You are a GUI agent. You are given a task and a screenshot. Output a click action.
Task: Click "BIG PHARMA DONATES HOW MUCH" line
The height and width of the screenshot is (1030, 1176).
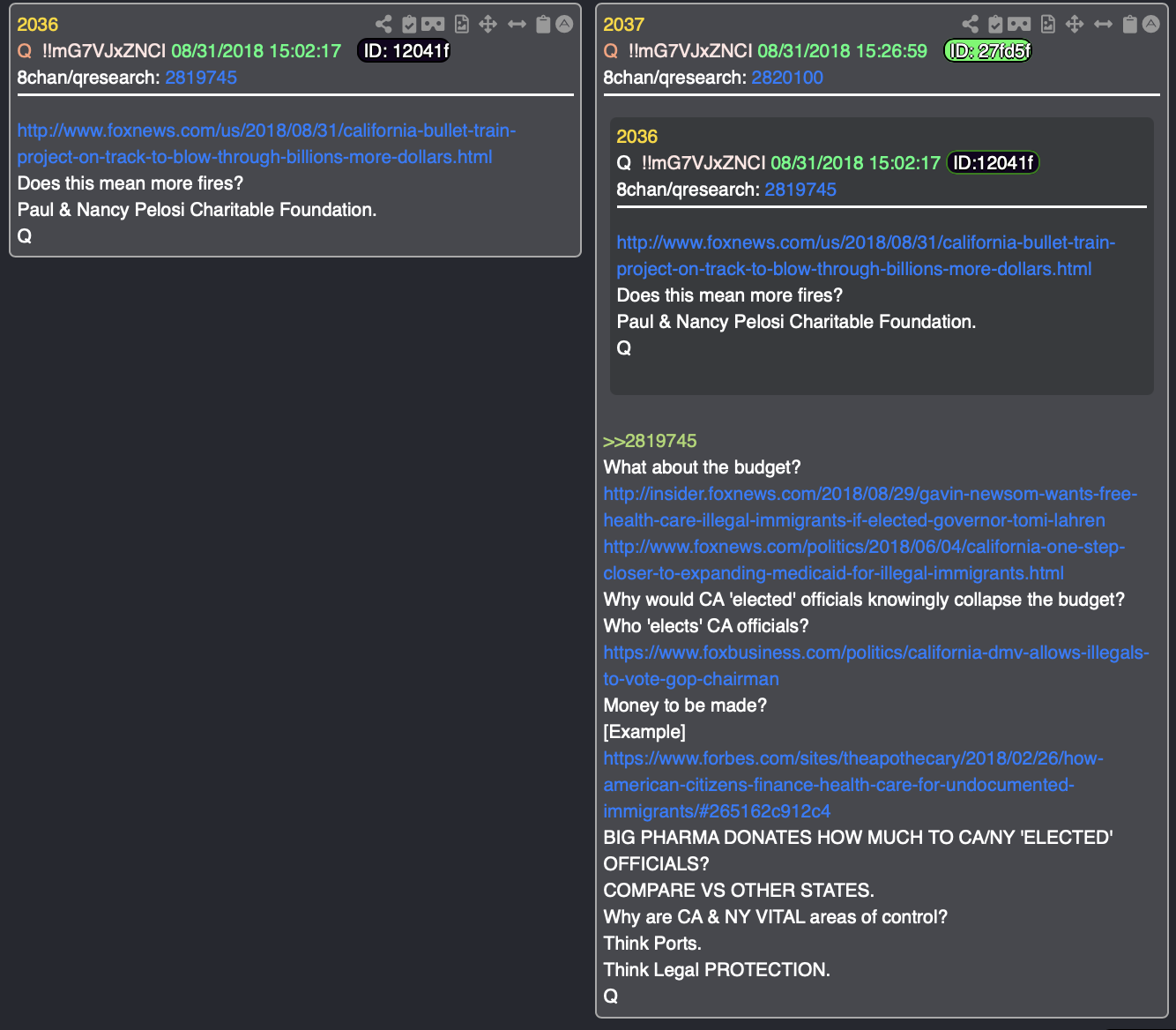click(x=858, y=851)
